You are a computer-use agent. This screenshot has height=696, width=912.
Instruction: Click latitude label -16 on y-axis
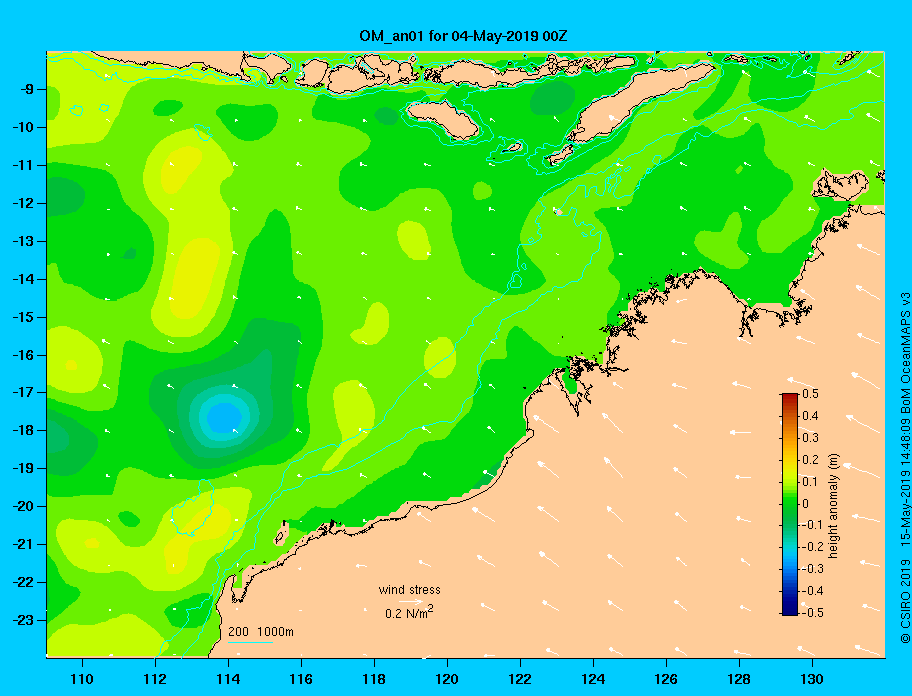pos(22,355)
